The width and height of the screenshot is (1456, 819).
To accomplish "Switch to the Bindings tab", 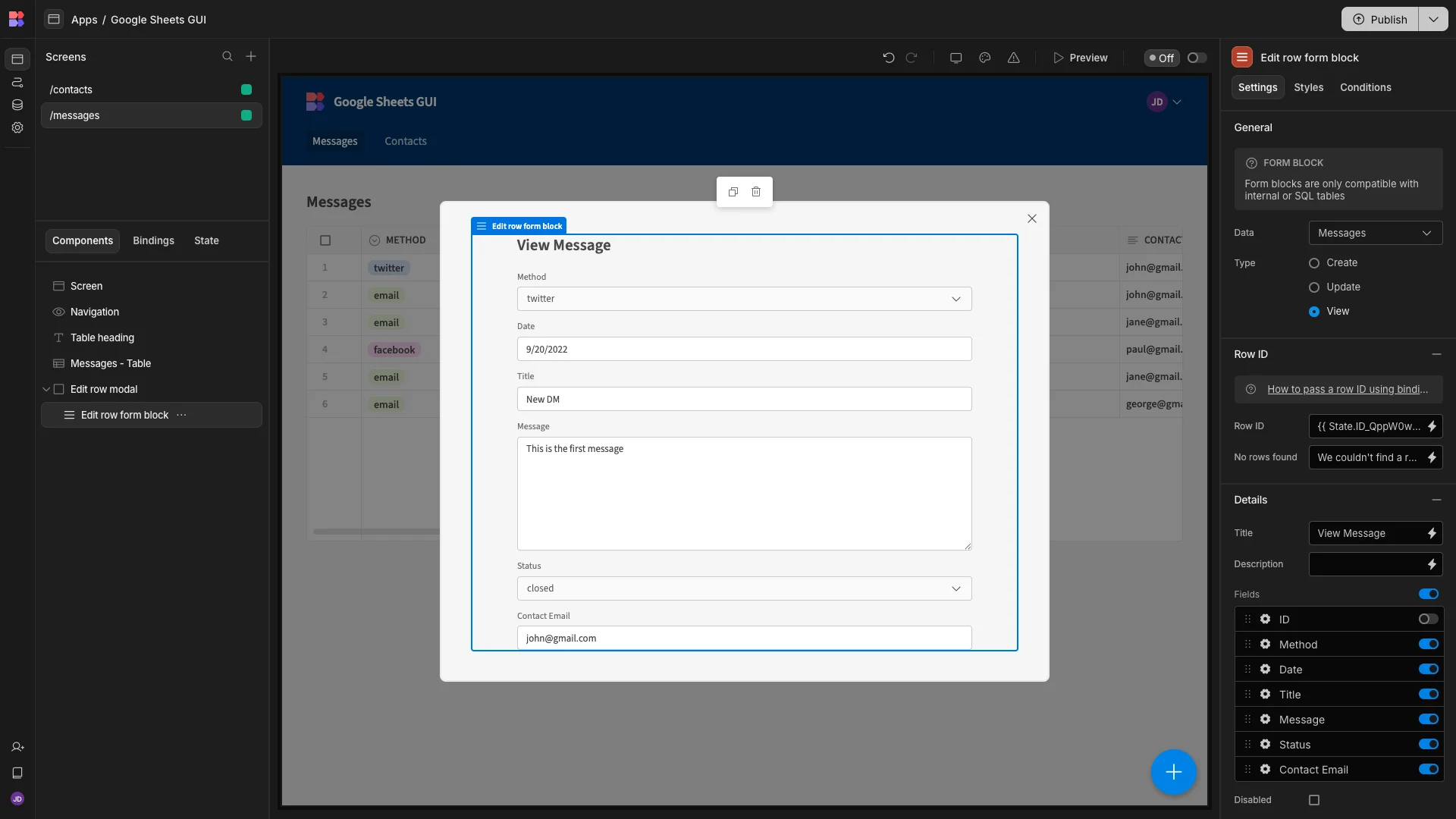I will click(x=153, y=240).
